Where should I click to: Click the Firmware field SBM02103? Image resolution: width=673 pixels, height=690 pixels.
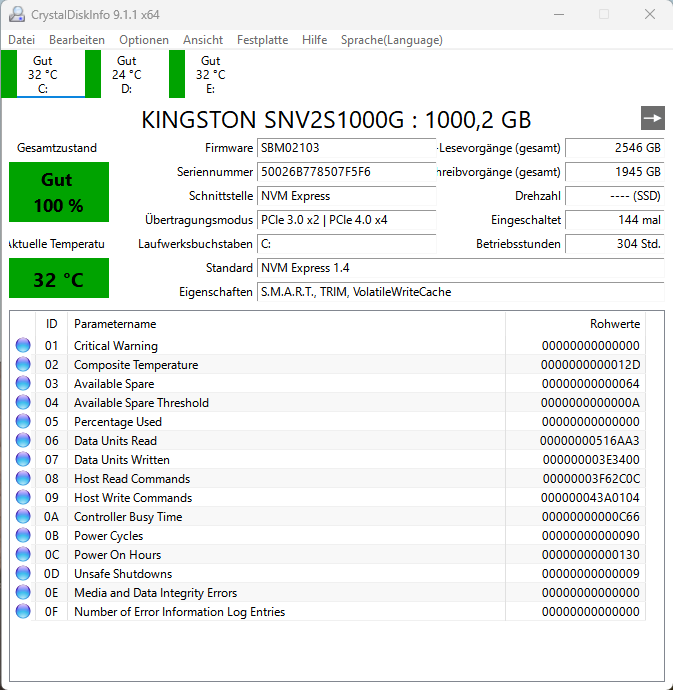tap(346, 148)
